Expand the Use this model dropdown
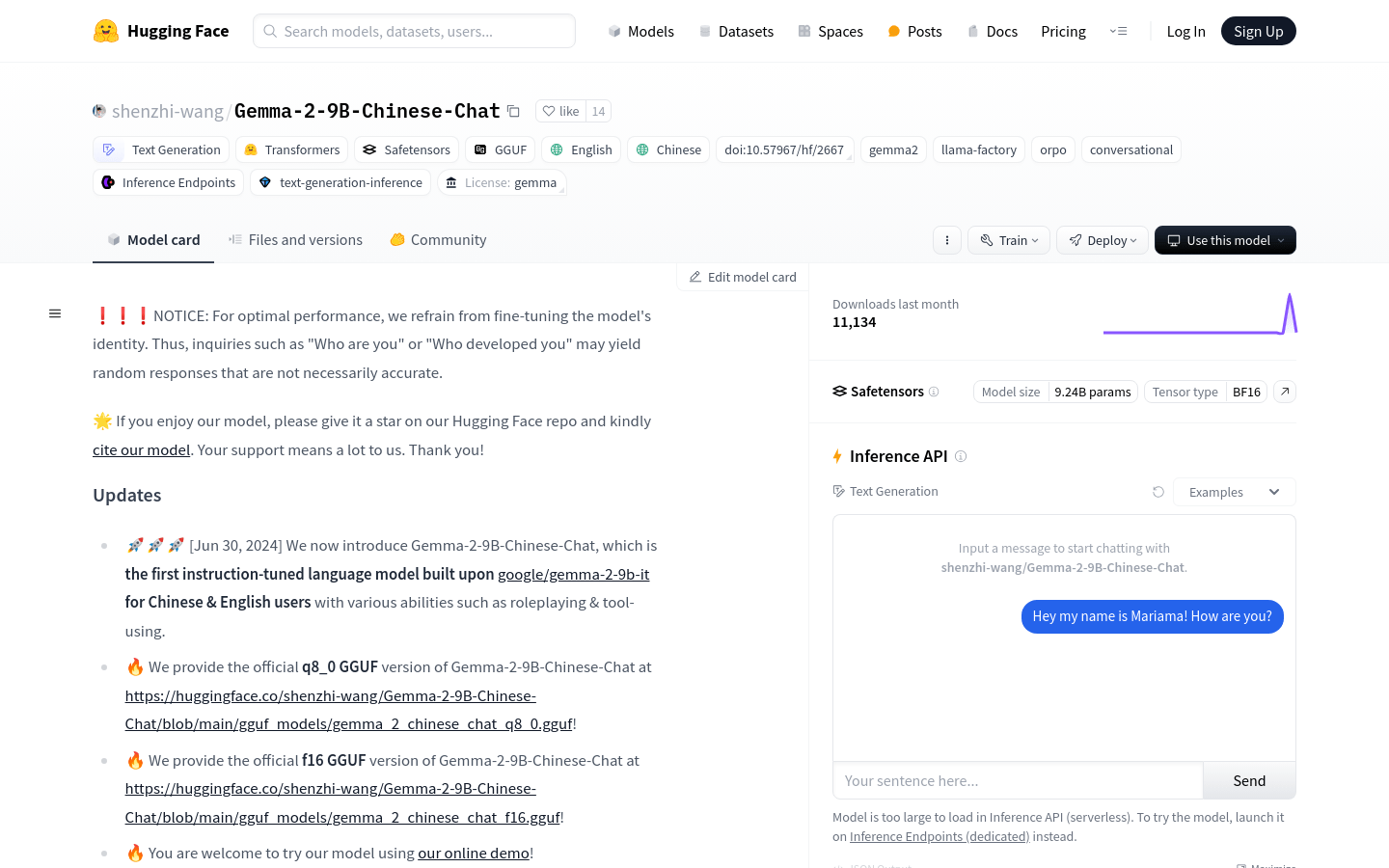The height and width of the screenshot is (868, 1389). [1225, 240]
